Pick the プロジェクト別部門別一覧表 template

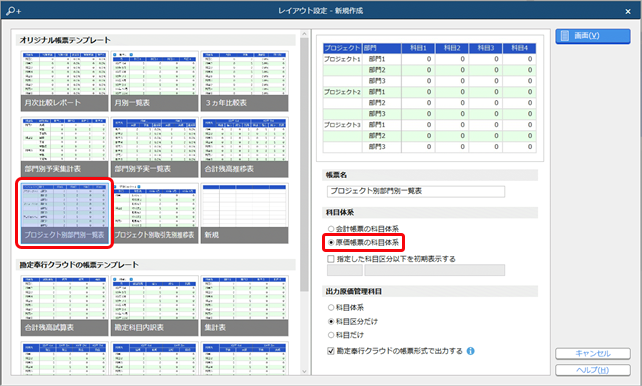tap(65, 213)
